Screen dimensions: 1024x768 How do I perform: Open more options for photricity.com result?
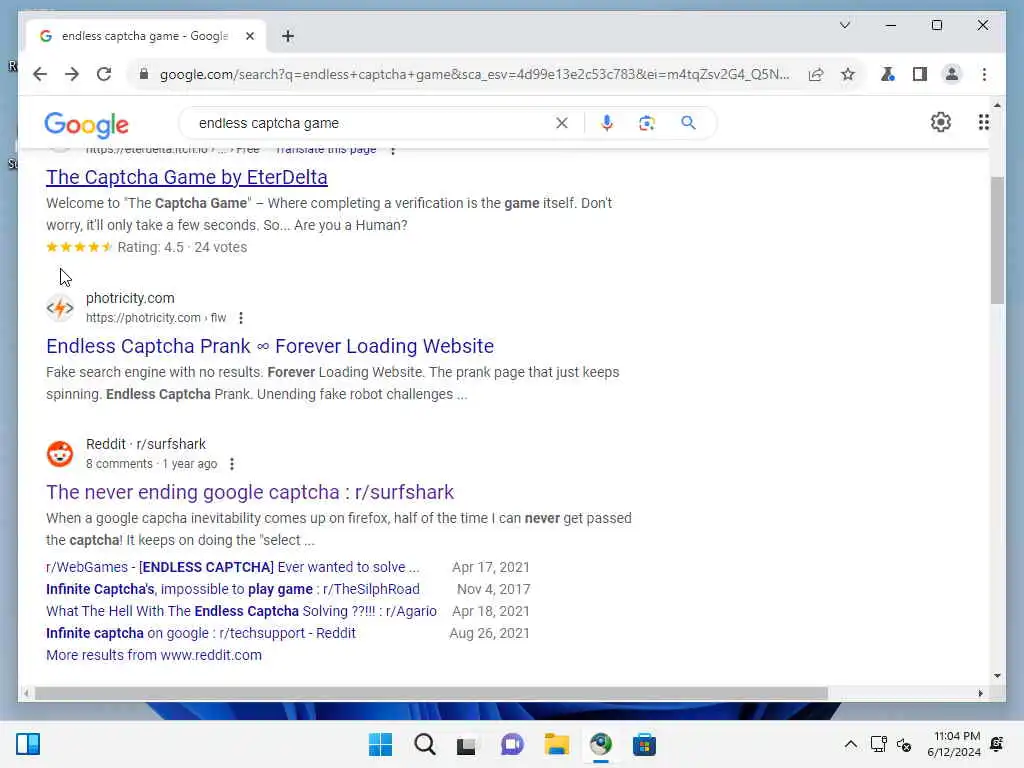[241, 318]
